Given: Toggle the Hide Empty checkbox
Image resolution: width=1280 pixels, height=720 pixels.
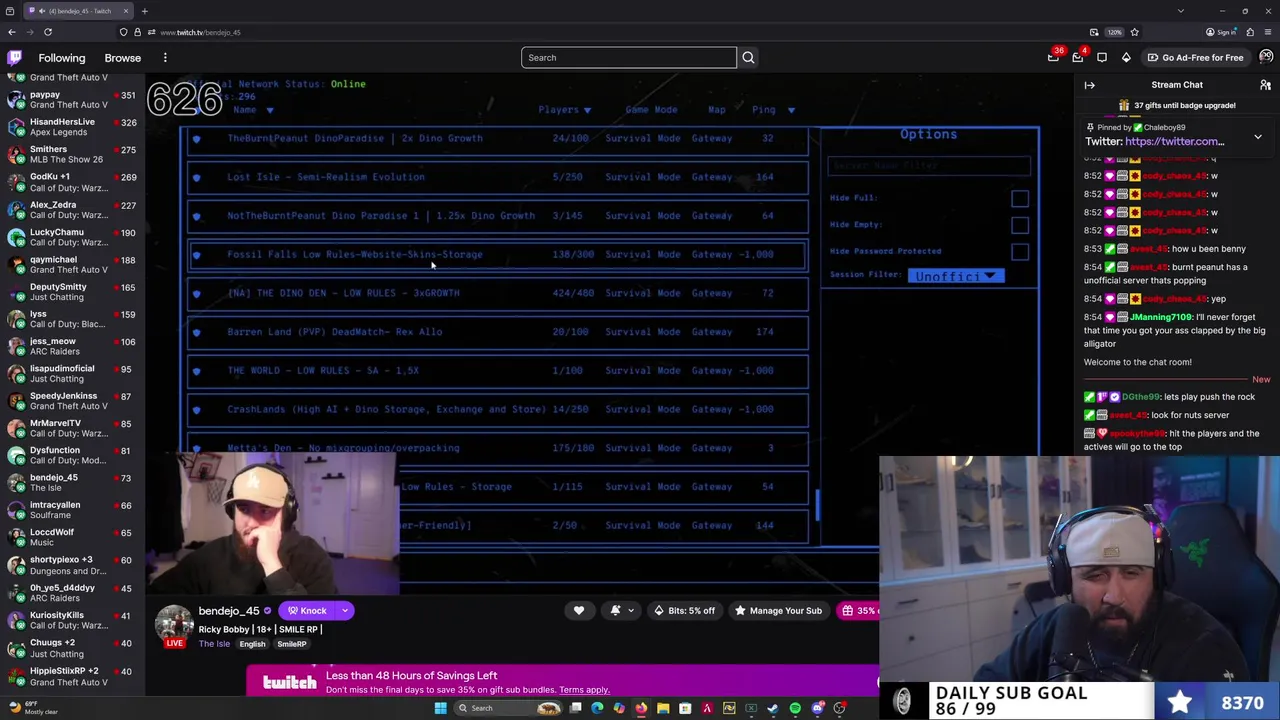Looking at the screenshot, I should pyautogui.click(x=1019, y=225).
